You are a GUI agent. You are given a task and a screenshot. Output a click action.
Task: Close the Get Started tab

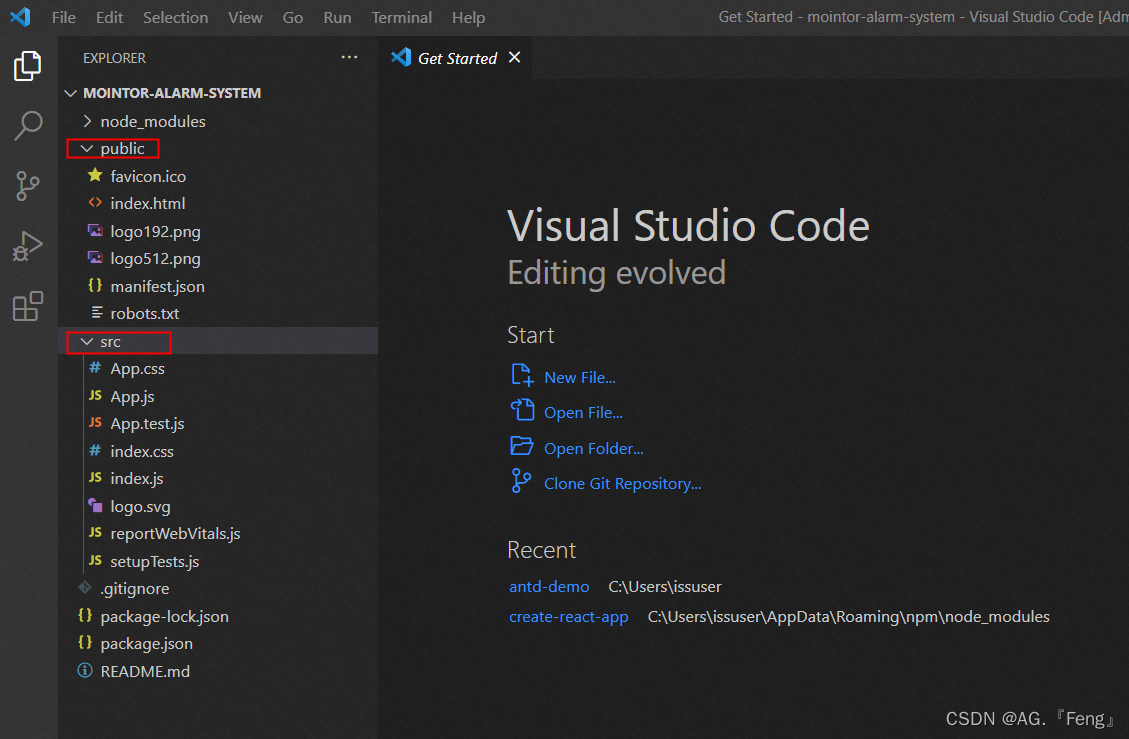(x=515, y=58)
